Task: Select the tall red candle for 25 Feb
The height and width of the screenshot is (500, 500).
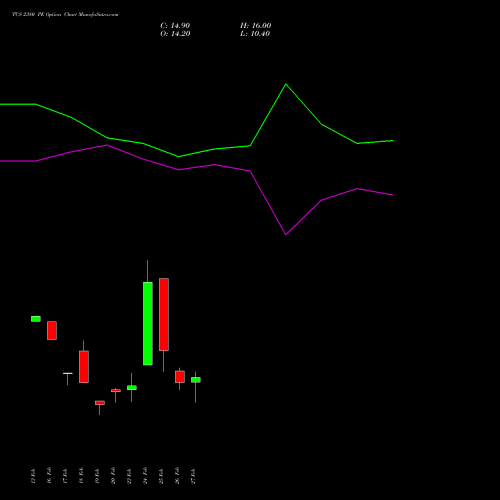Action: point(164,314)
